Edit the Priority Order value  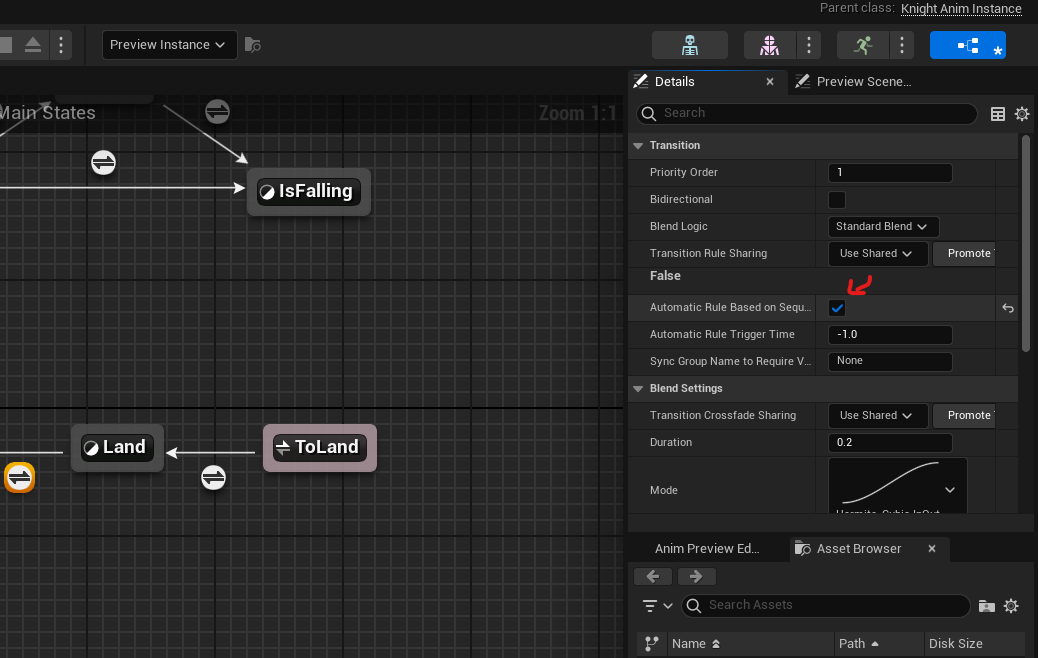click(x=890, y=173)
